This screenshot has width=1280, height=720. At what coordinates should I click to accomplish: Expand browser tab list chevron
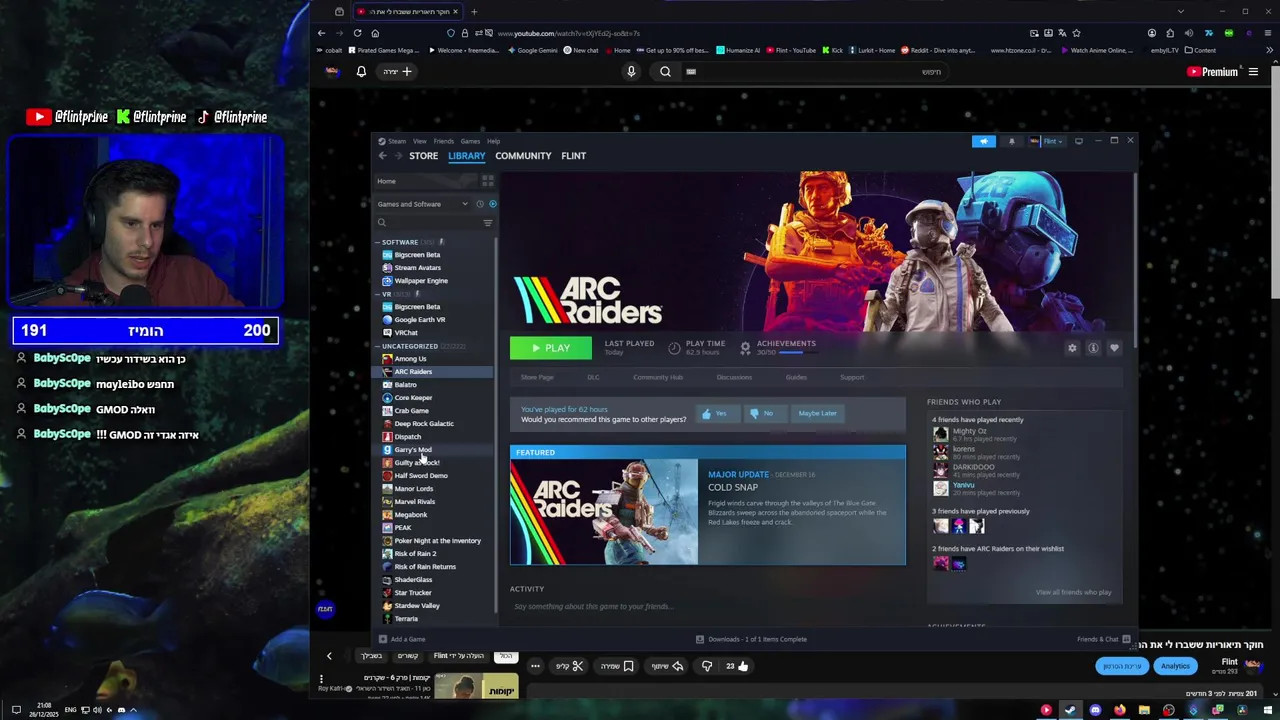click(x=1181, y=12)
